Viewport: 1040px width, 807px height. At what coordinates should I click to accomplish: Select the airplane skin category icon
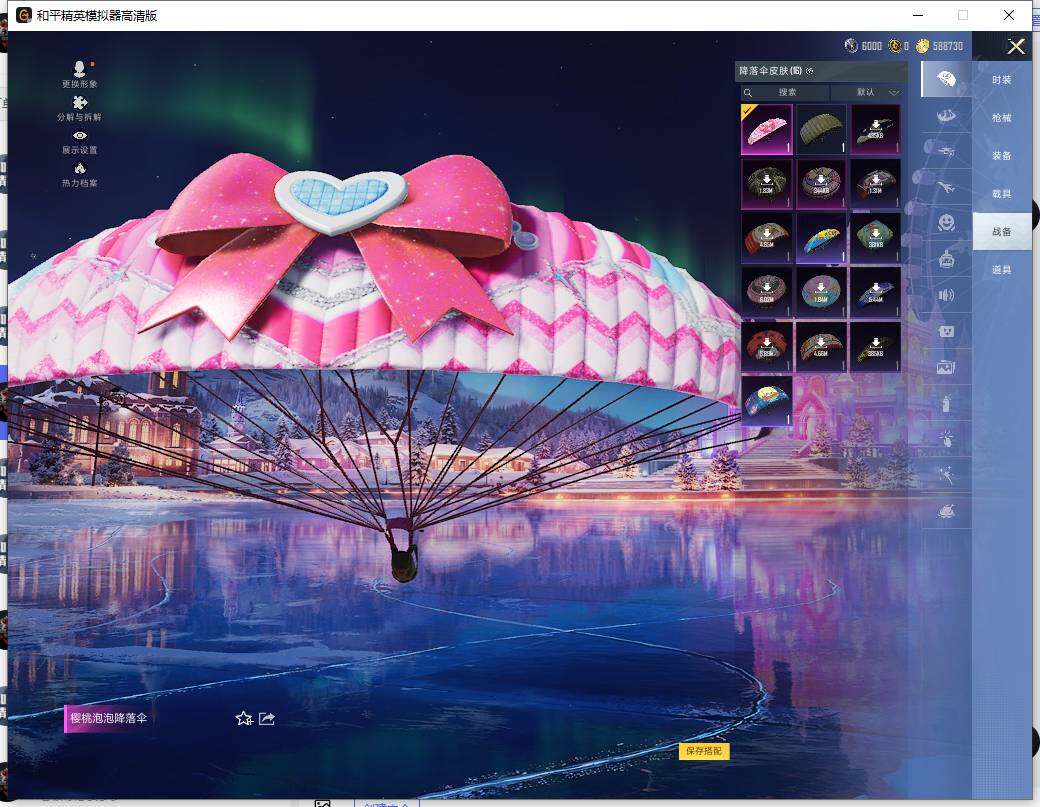(945, 186)
